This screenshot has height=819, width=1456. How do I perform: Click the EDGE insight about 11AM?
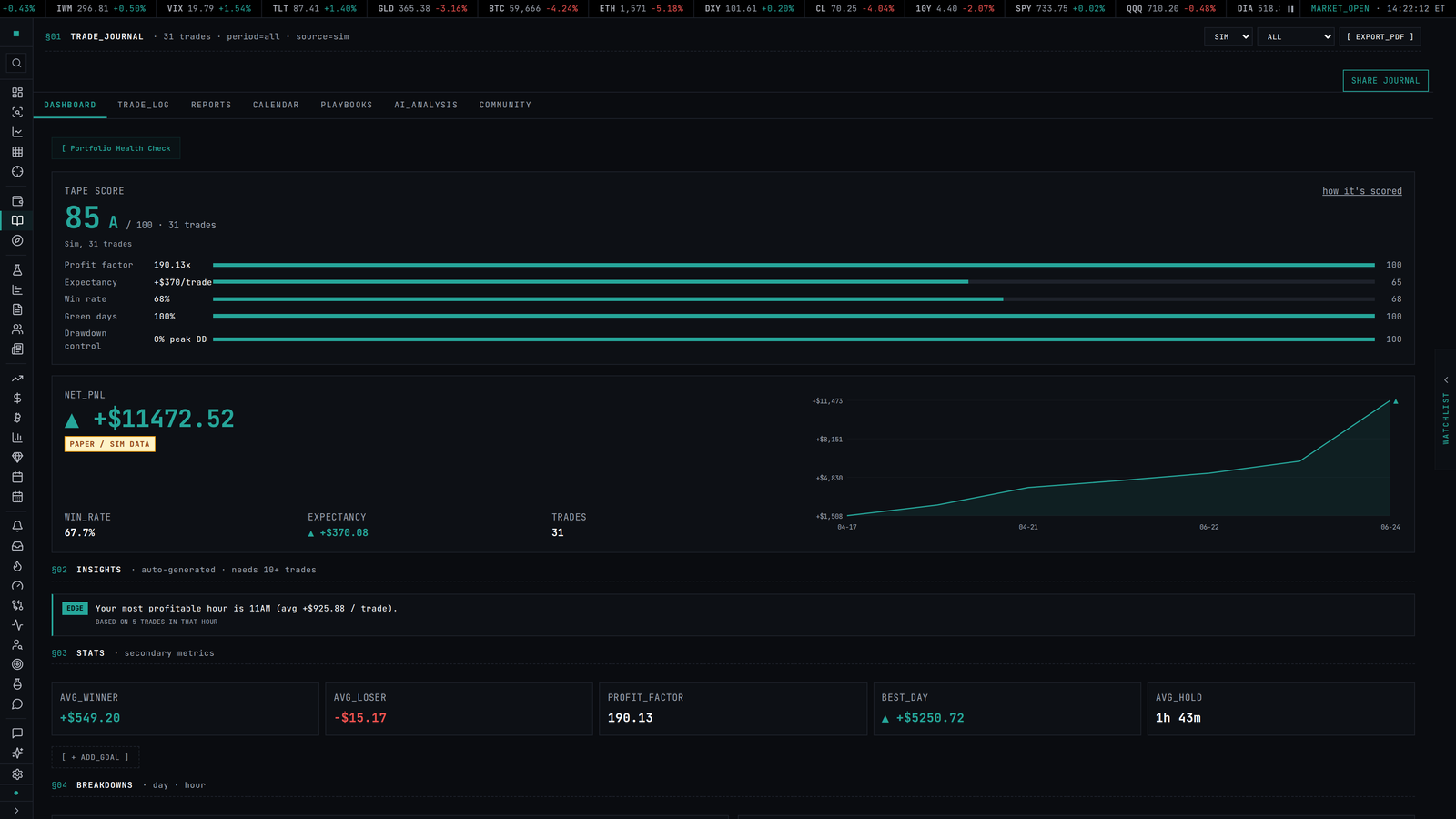point(733,615)
